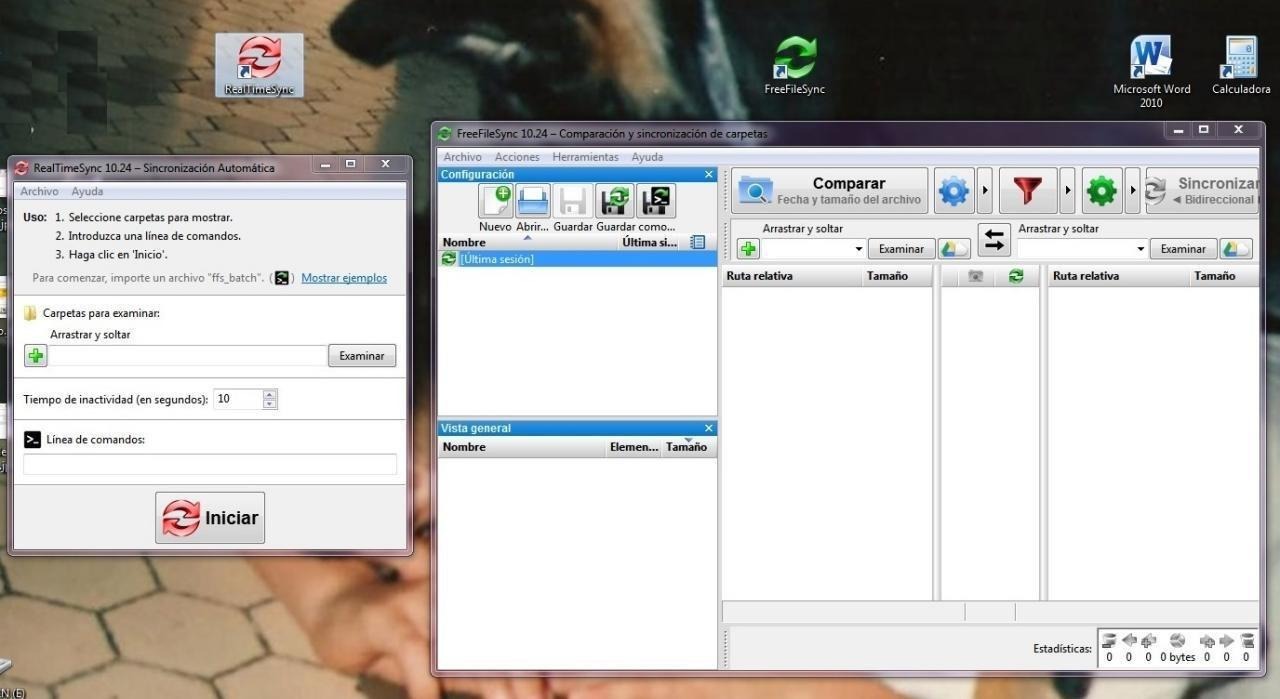This screenshot has height=699, width=1280.
Task: Open the green gear synchronization settings
Action: (x=1102, y=191)
